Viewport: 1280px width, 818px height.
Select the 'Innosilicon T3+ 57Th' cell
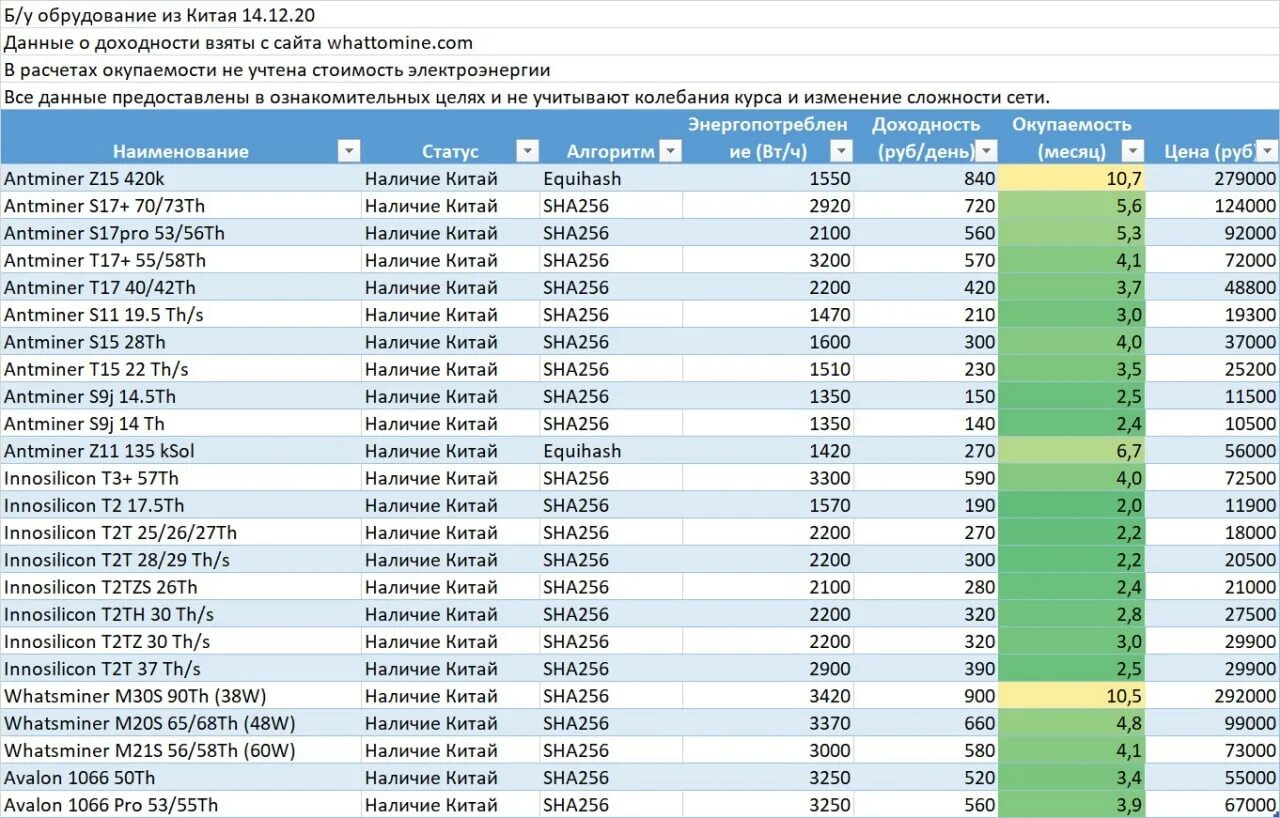180,478
